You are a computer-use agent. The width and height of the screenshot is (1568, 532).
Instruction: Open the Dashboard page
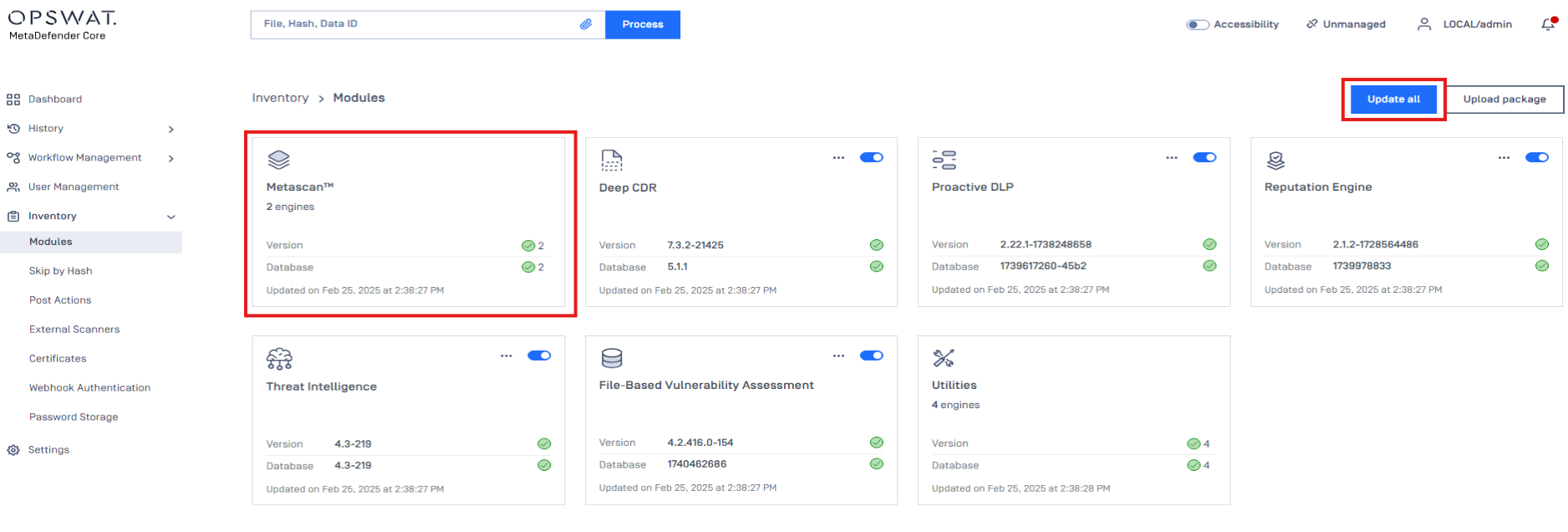[55, 100]
